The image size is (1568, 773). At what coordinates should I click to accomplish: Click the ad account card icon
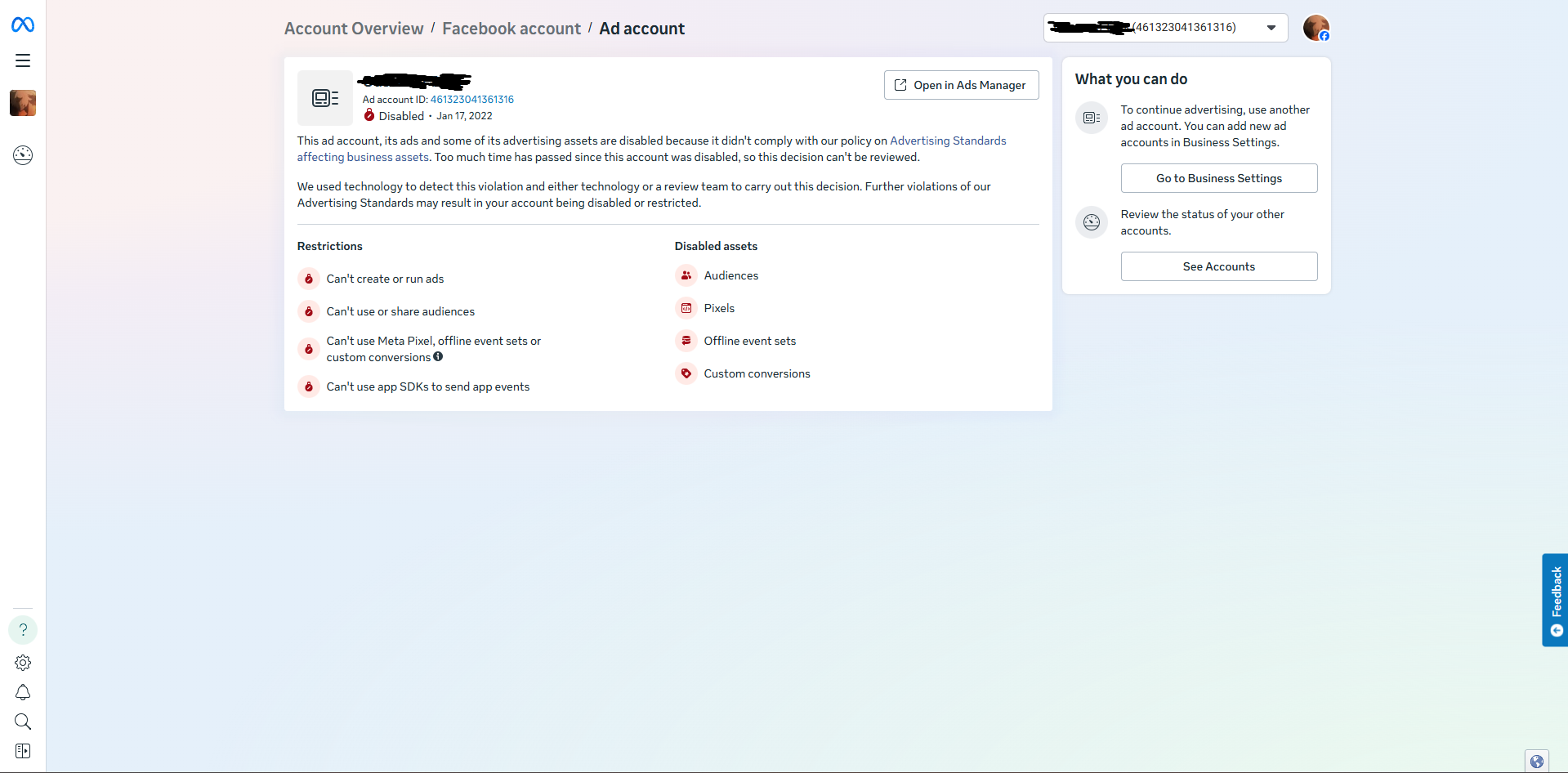(325, 98)
